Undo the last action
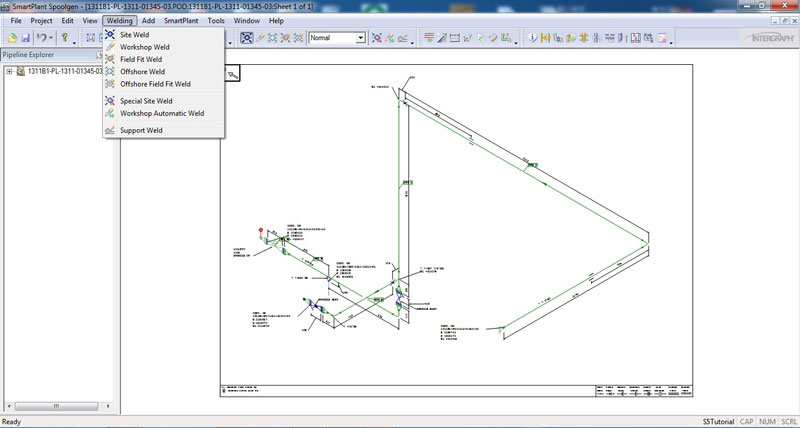800x428 pixels. click(x=43, y=38)
